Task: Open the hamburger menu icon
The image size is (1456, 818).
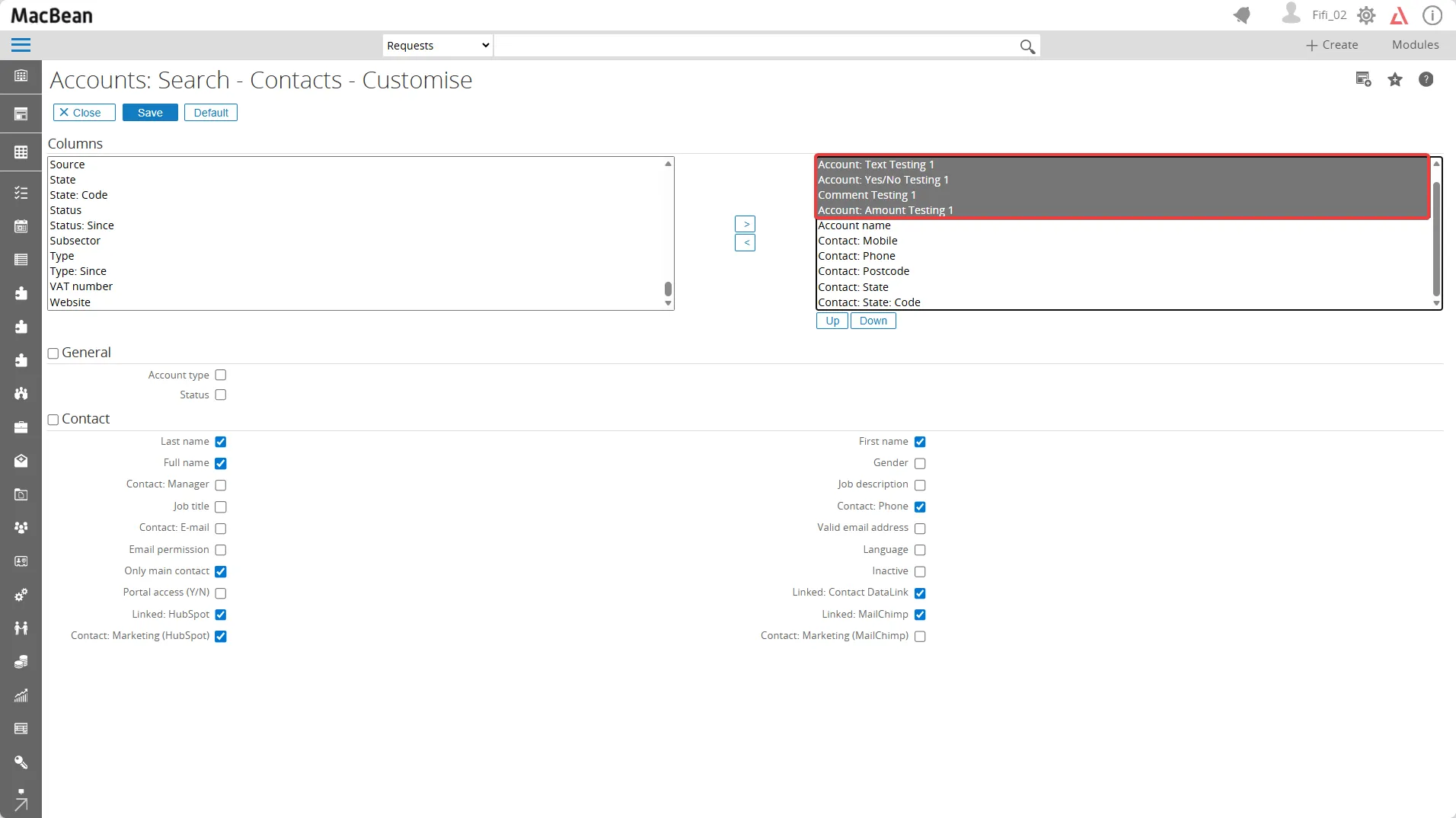Action: point(21,46)
